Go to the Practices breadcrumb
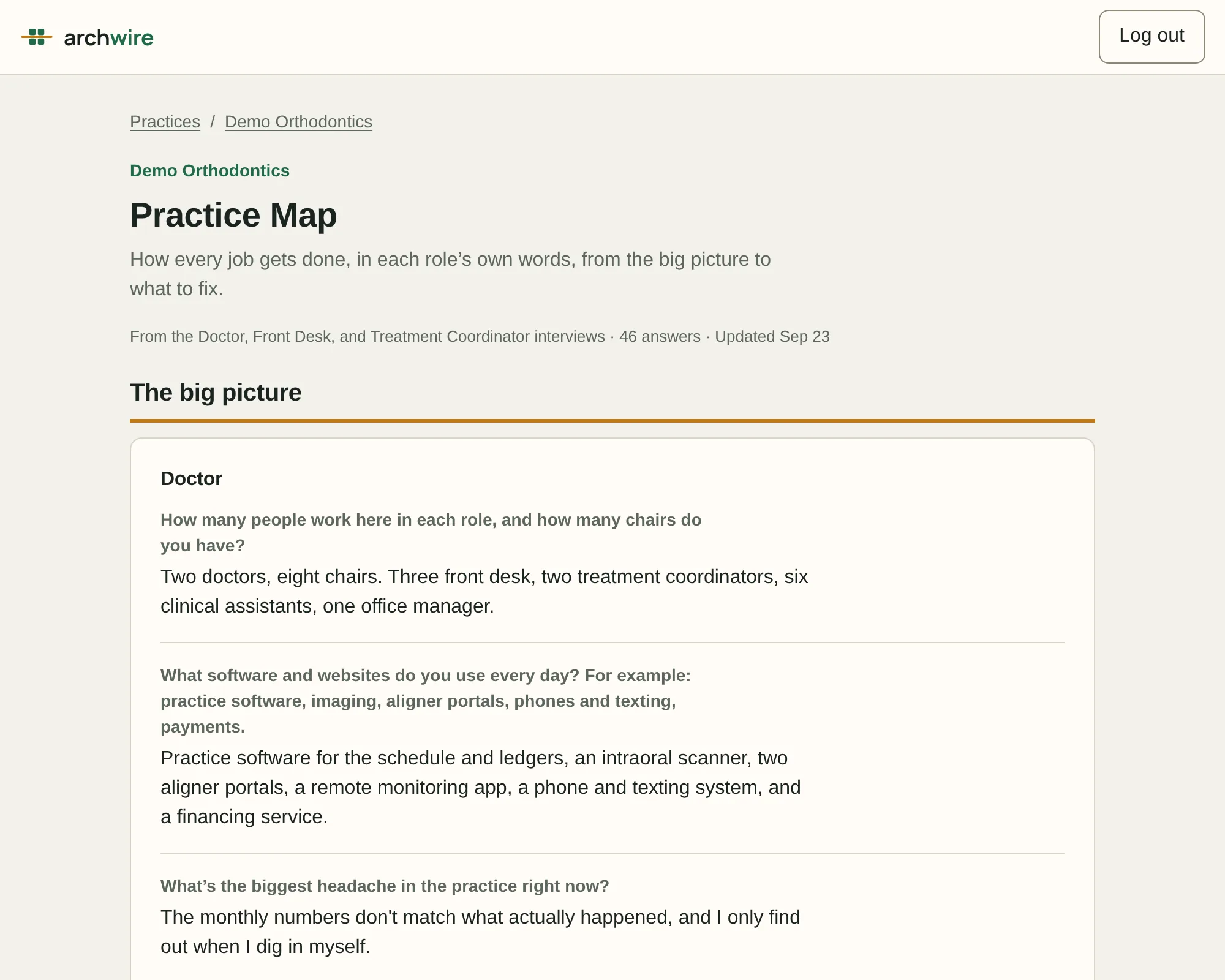1225x980 pixels. [x=165, y=122]
